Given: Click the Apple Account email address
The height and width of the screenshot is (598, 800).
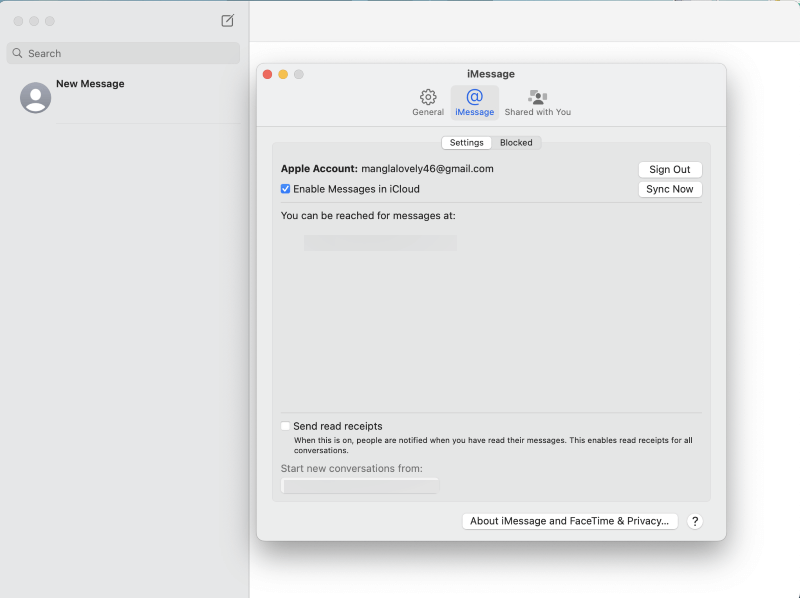Looking at the screenshot, I should [427, 168].
